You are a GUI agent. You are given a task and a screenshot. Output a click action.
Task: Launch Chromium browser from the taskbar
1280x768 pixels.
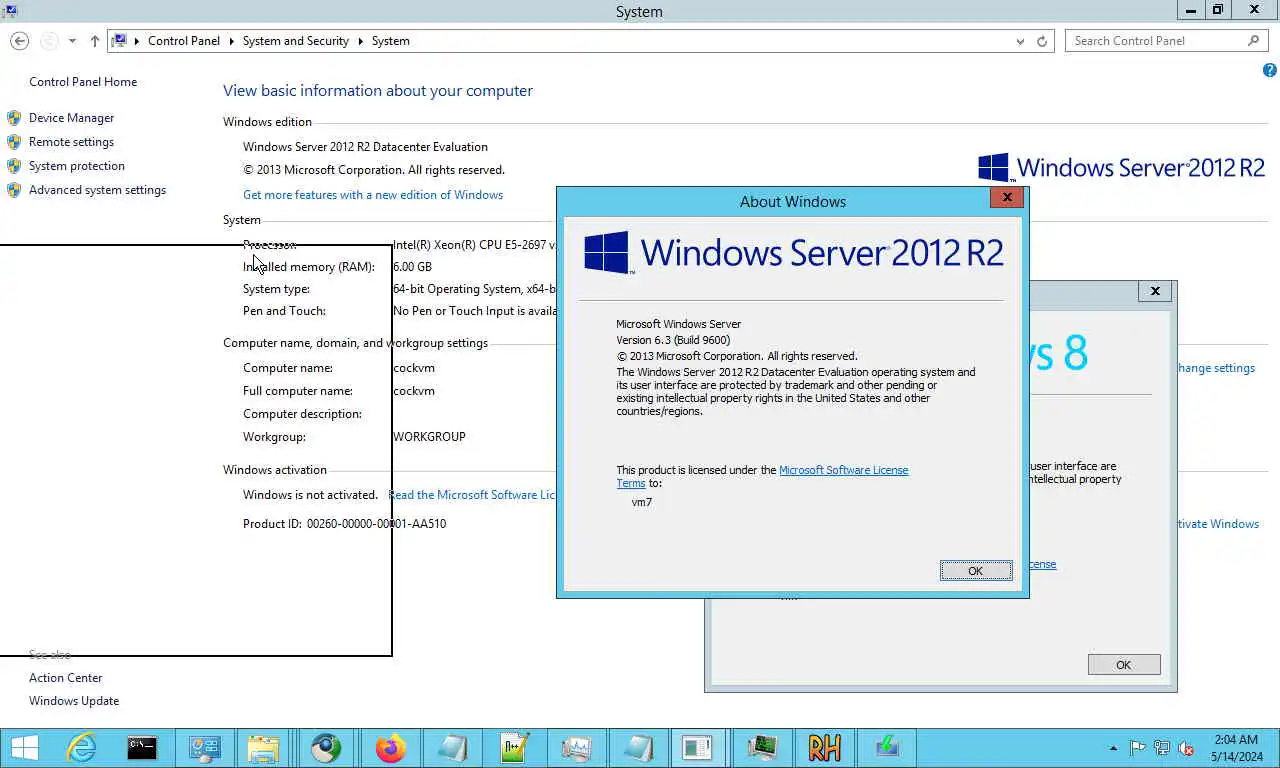pos(326,748)
